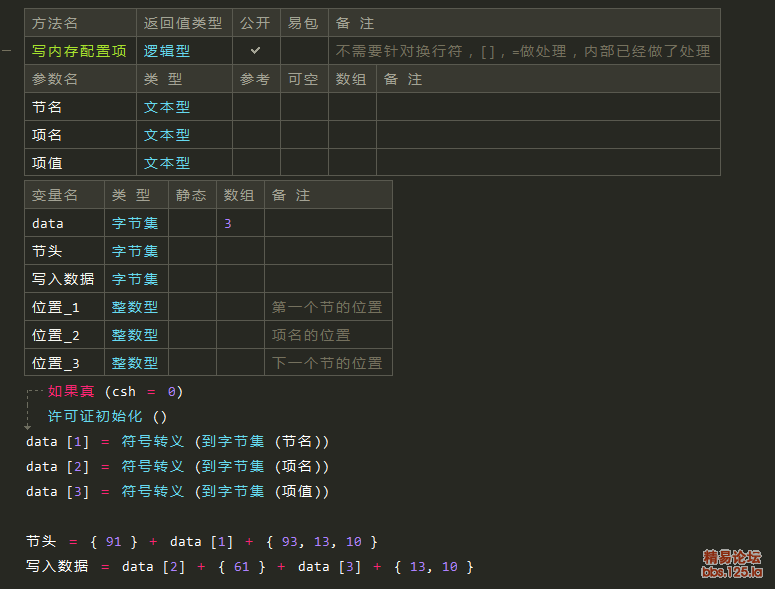Select the variable name 节头
Screen dimensions: 775x589
pos(47,251)
